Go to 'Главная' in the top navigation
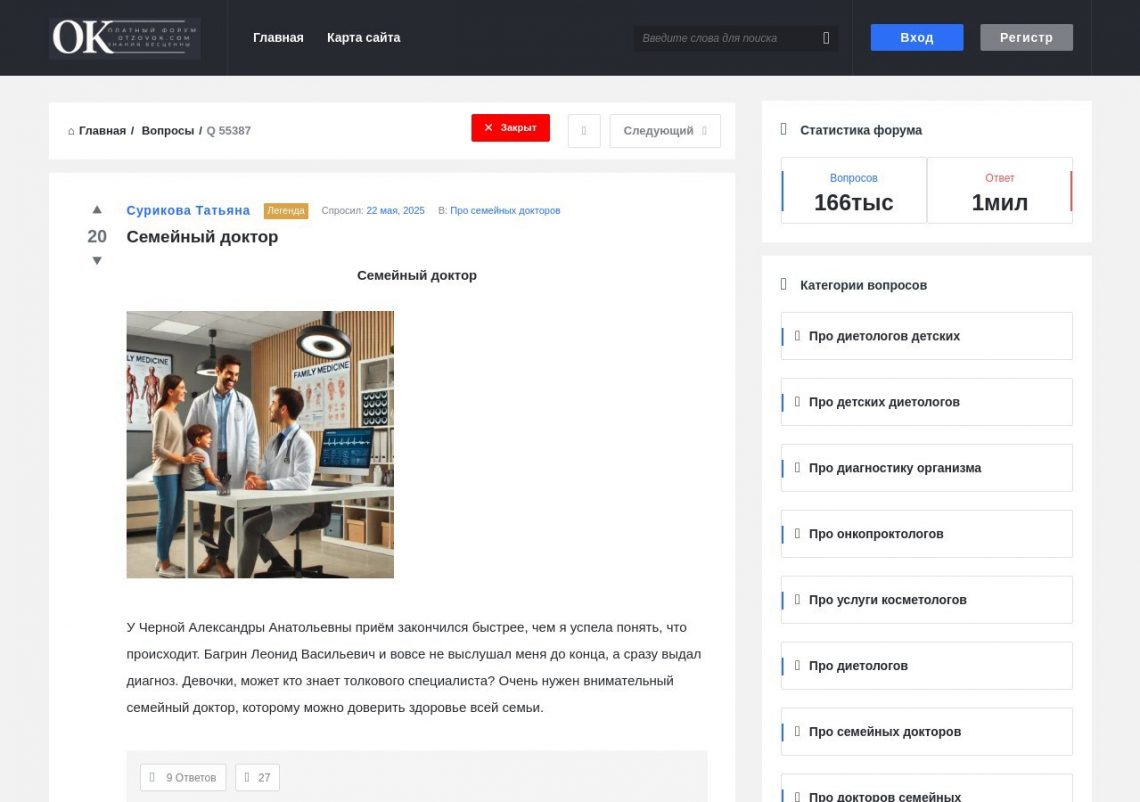 point(277,37)
